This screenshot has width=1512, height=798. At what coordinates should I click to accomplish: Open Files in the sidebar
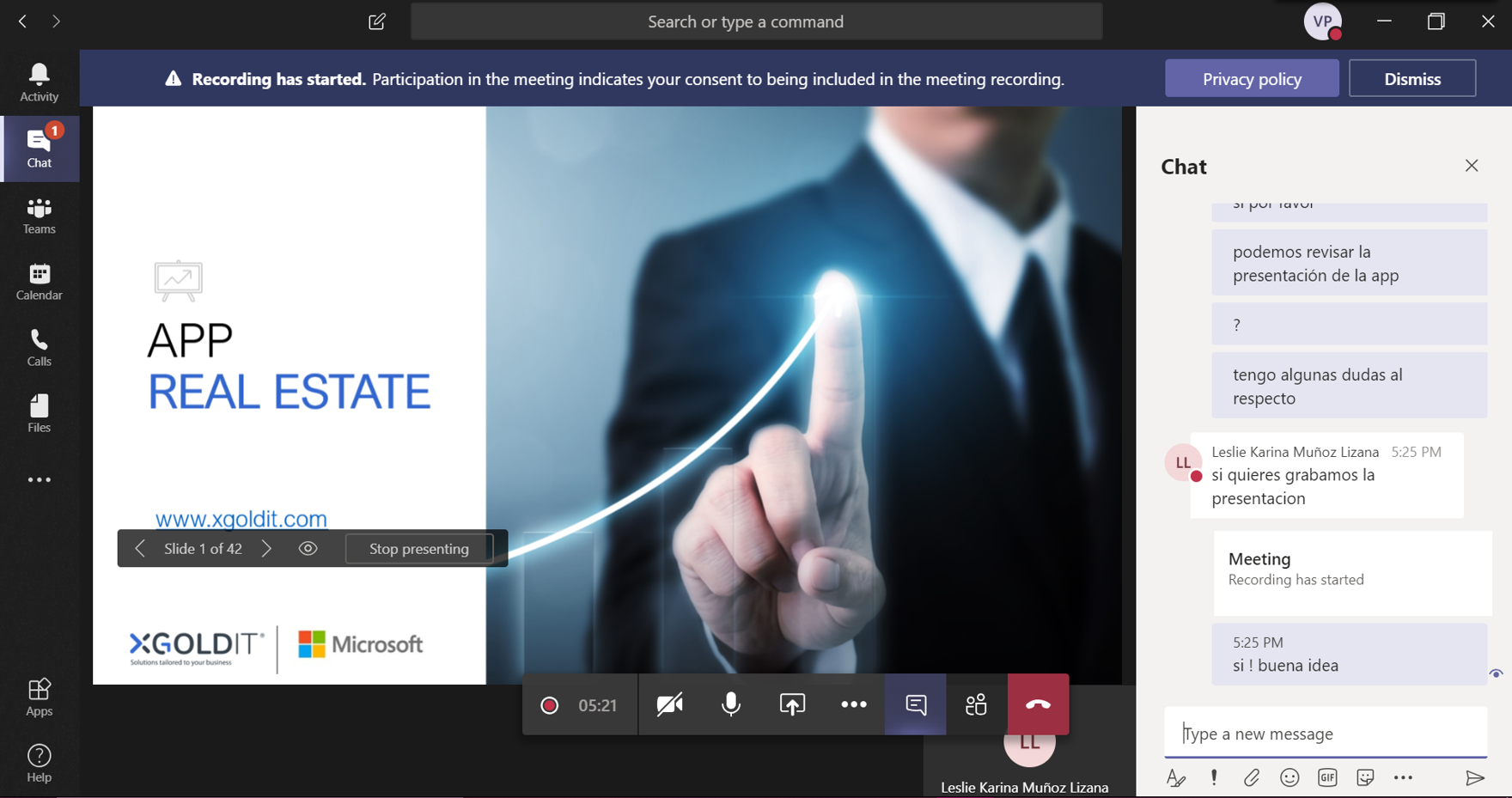click(40, 414)
